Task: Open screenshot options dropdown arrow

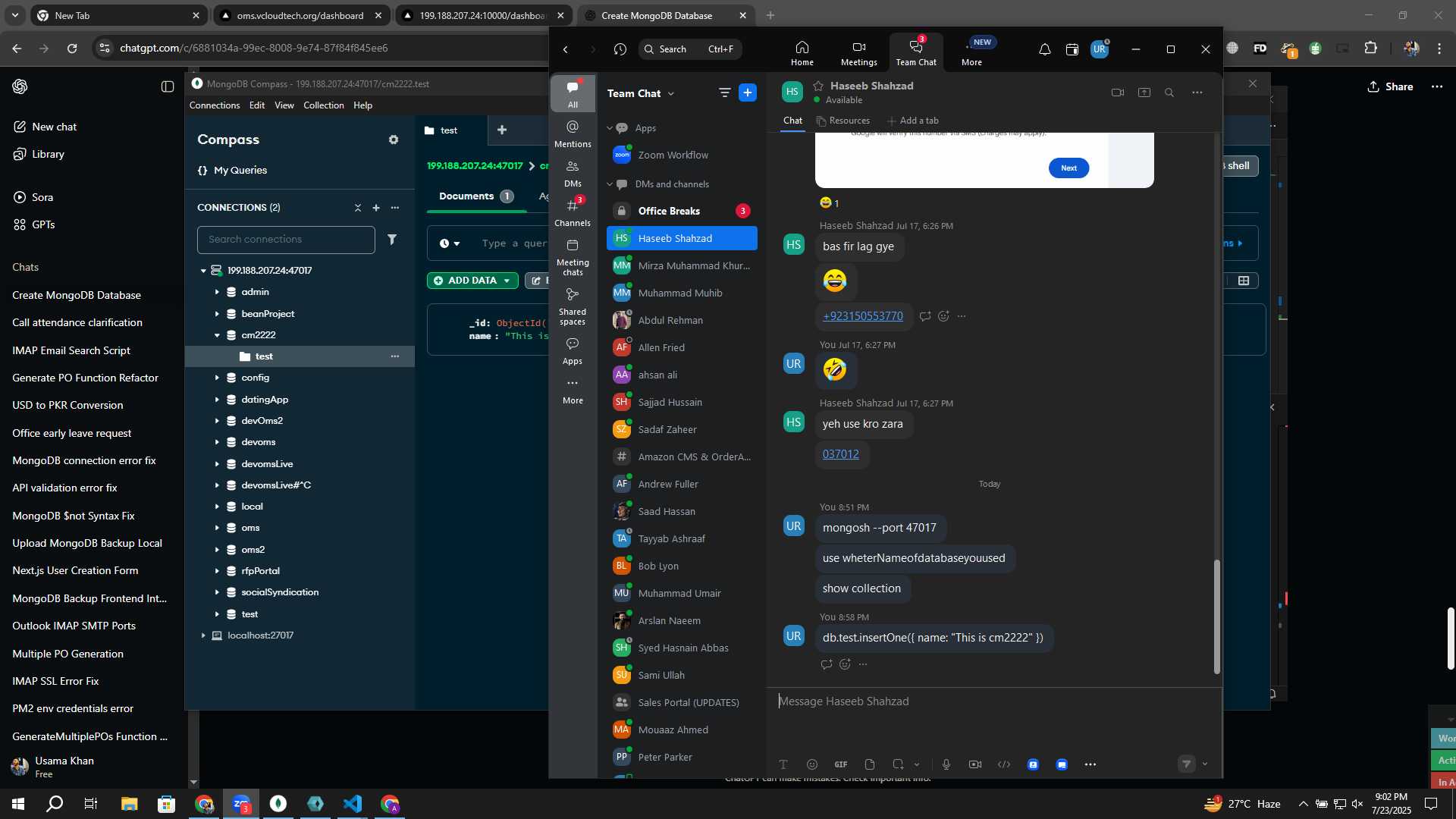Action: 916,764
